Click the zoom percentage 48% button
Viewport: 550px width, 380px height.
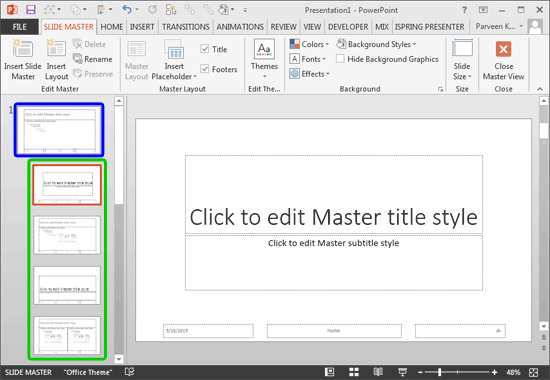pyautogui.click(x=513, y=372)
